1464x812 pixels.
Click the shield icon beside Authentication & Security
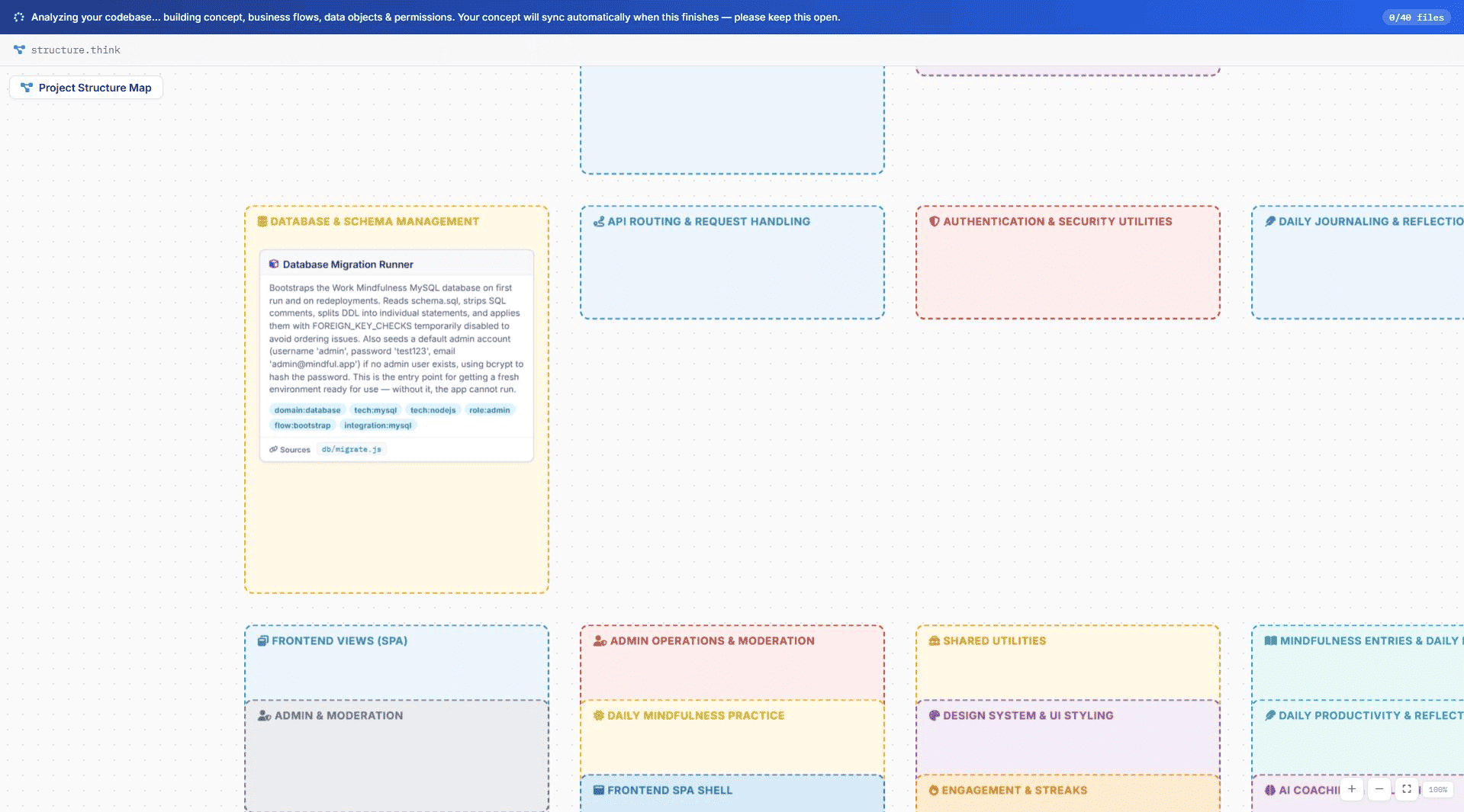[x=934, y=221]
